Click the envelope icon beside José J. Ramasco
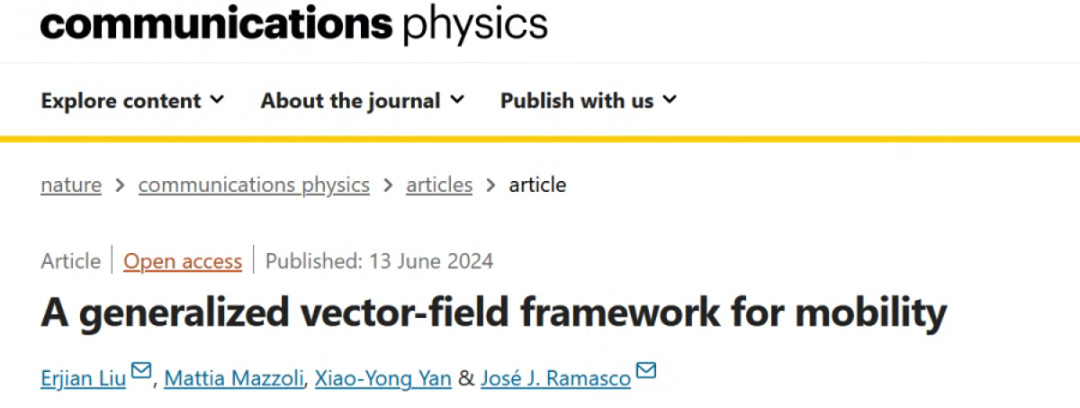The height and width of the screenshot is (408, 1080). coord(645,371)
